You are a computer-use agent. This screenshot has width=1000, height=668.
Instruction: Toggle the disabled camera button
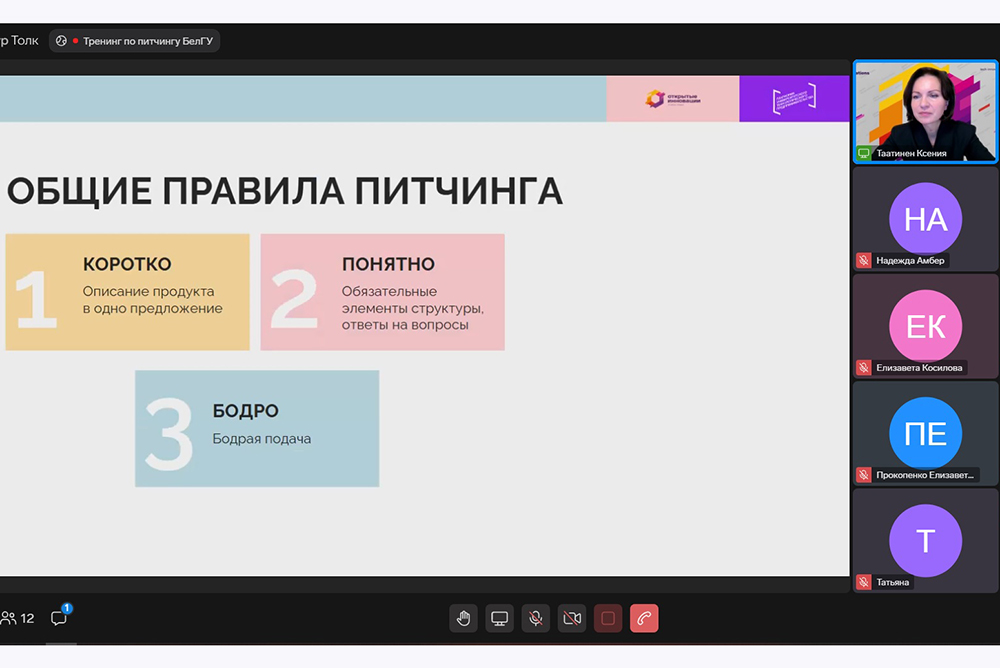coord(572,618)
